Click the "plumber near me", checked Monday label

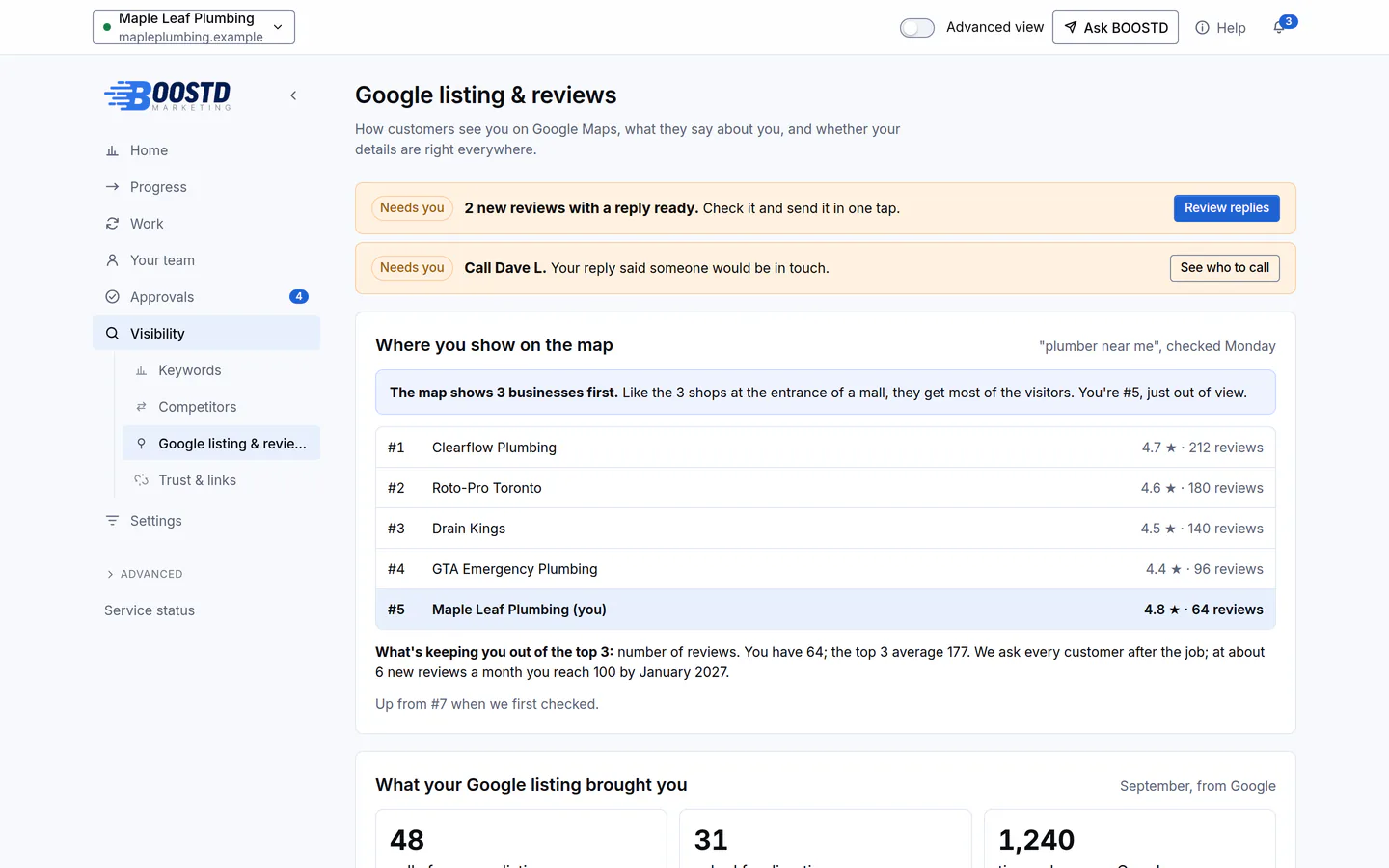1157,346
